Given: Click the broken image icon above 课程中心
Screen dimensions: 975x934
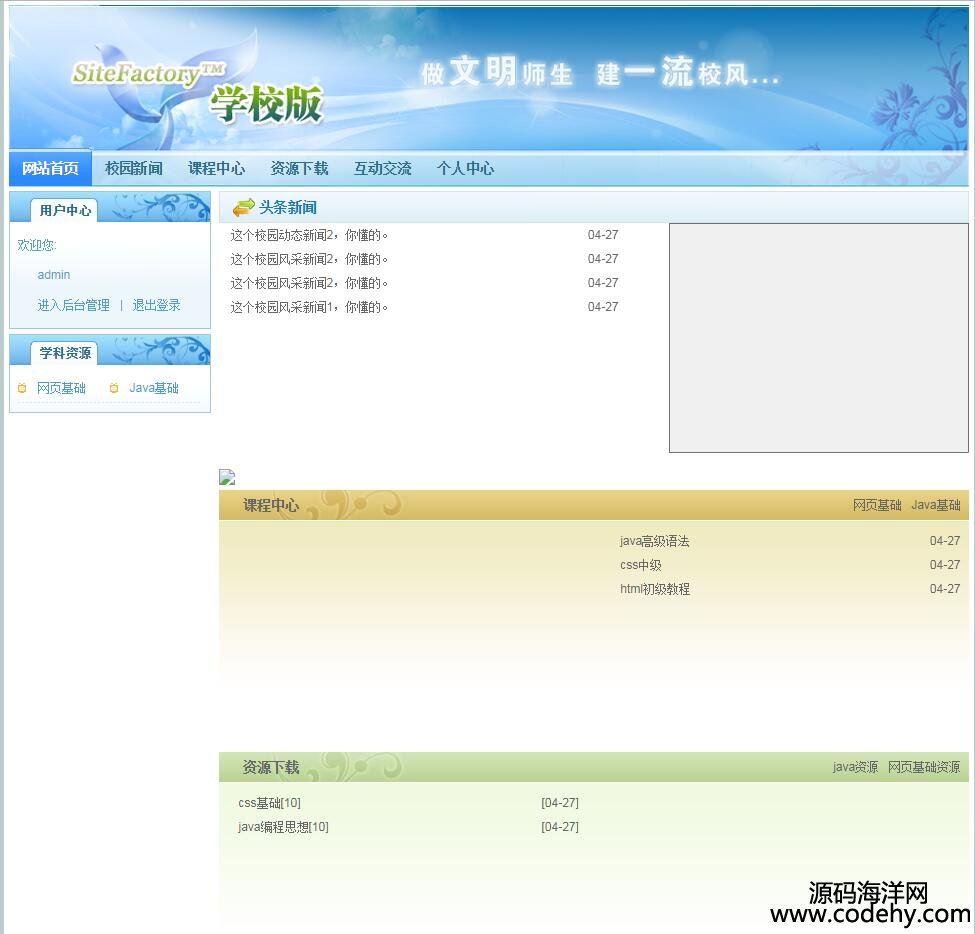Looking at the screenshot, I should click(x=227, y=478).
